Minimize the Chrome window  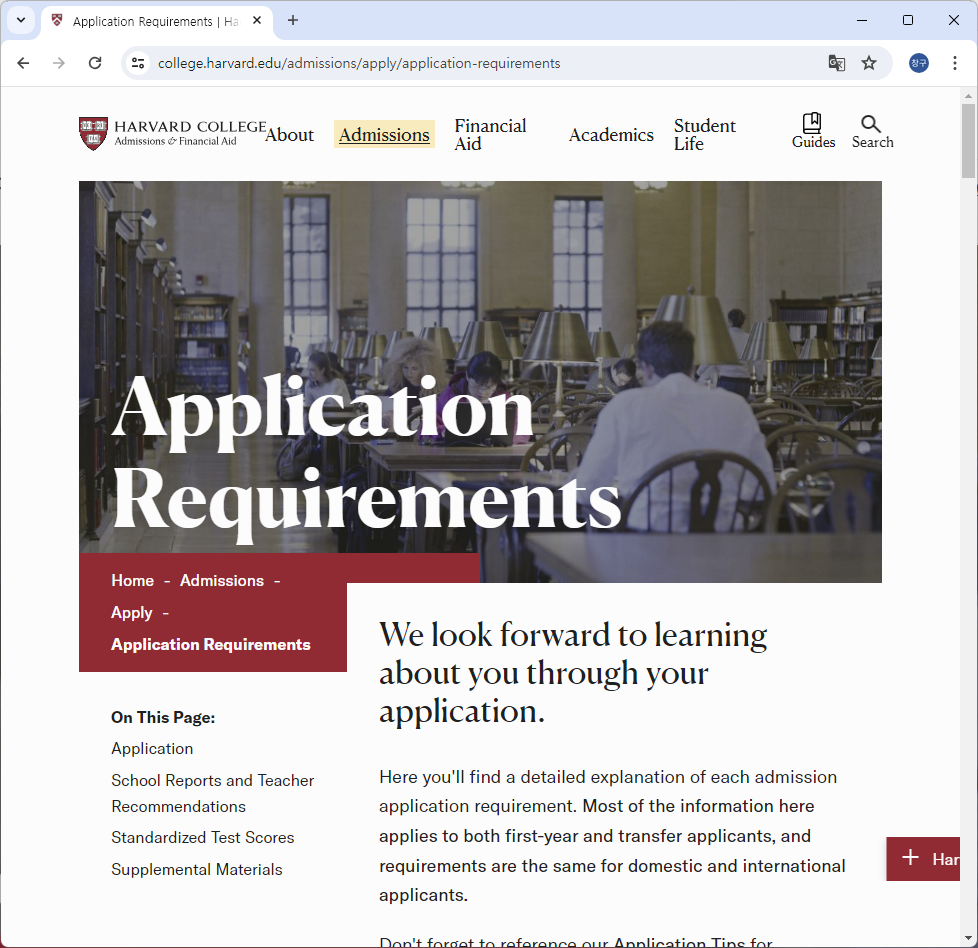pyautogui.click(x=862, y=20)
